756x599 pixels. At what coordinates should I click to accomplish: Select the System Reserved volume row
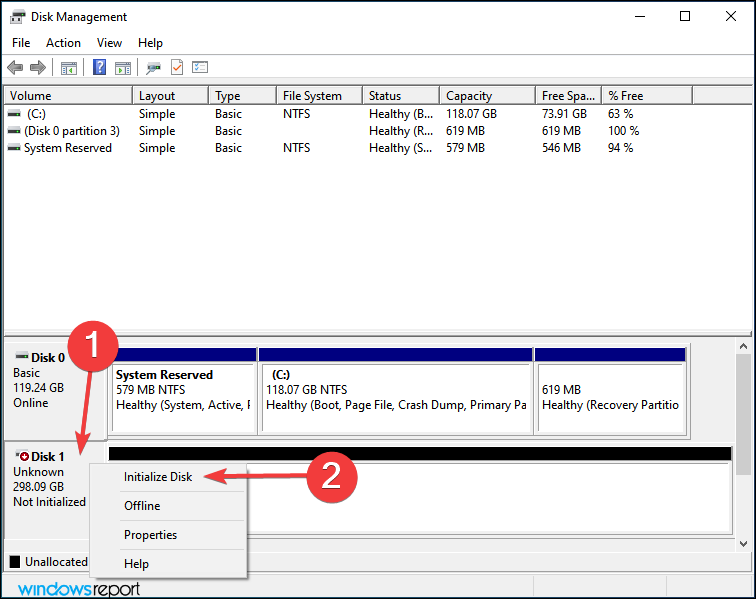67,148
